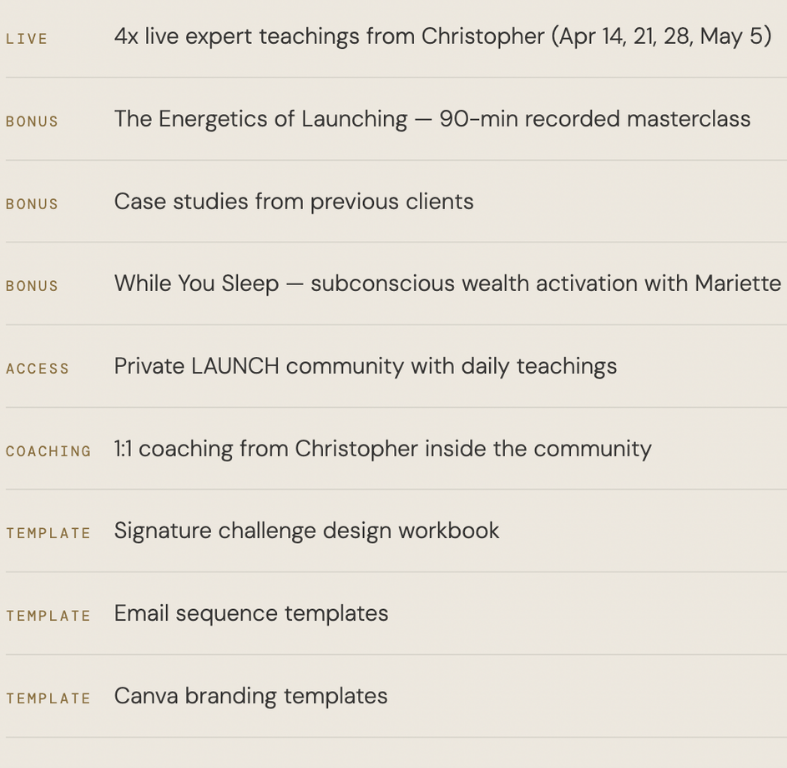This screenshot has width=787, height=768.
Task: Click BONUS tag beside While You Sleep
Action: (32, 286)
